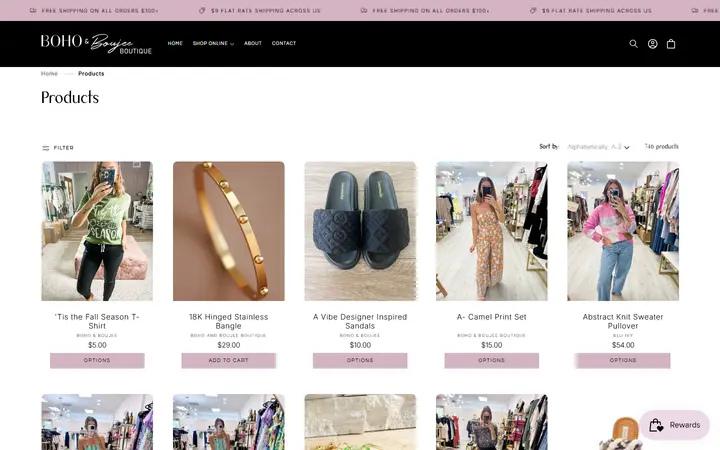Click the black designer sandals image
The image size is (720, 450).
pos(360,231)
